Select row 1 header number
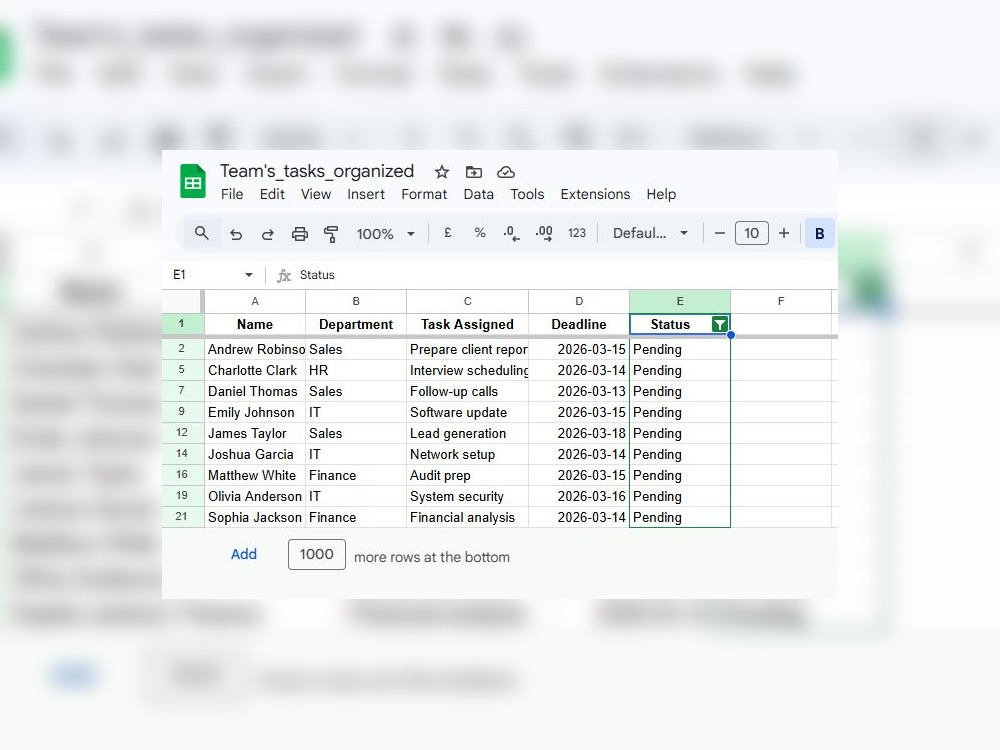The width and height of the screenshot is (1000, 750). [x=182, y=323]
